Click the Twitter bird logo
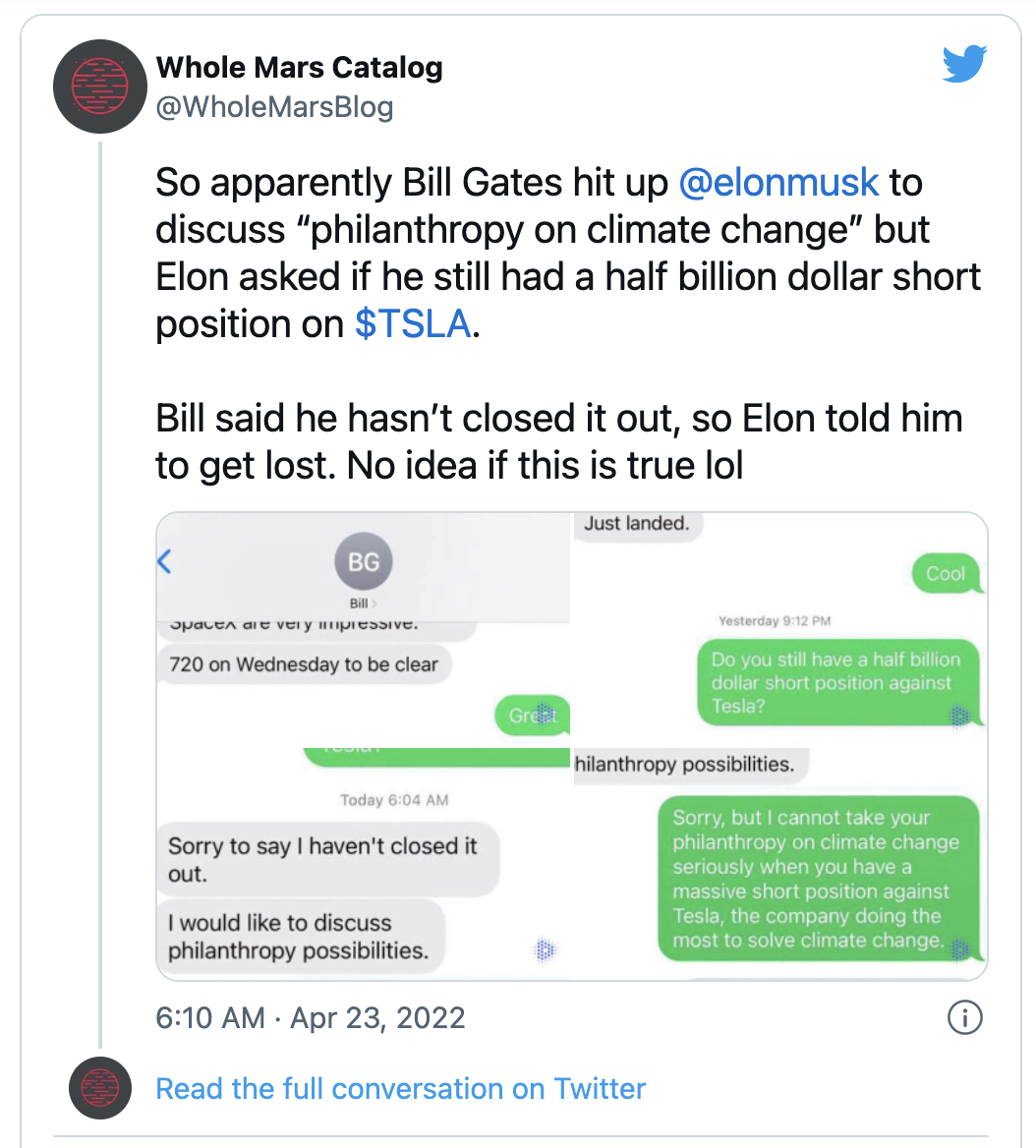 [x=963, y=65]
